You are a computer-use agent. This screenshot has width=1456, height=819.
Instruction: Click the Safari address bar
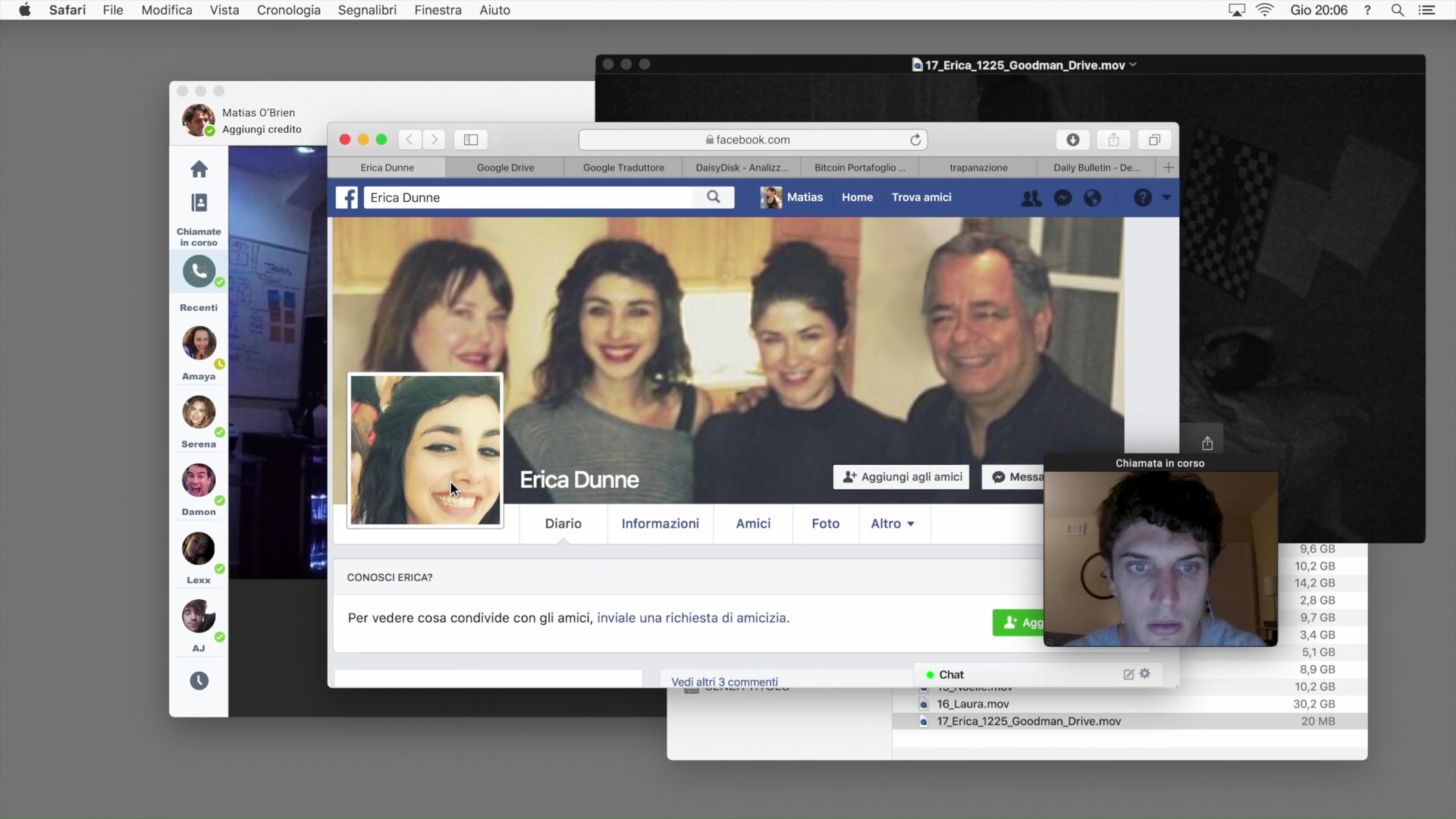click(x=753, y=140)
